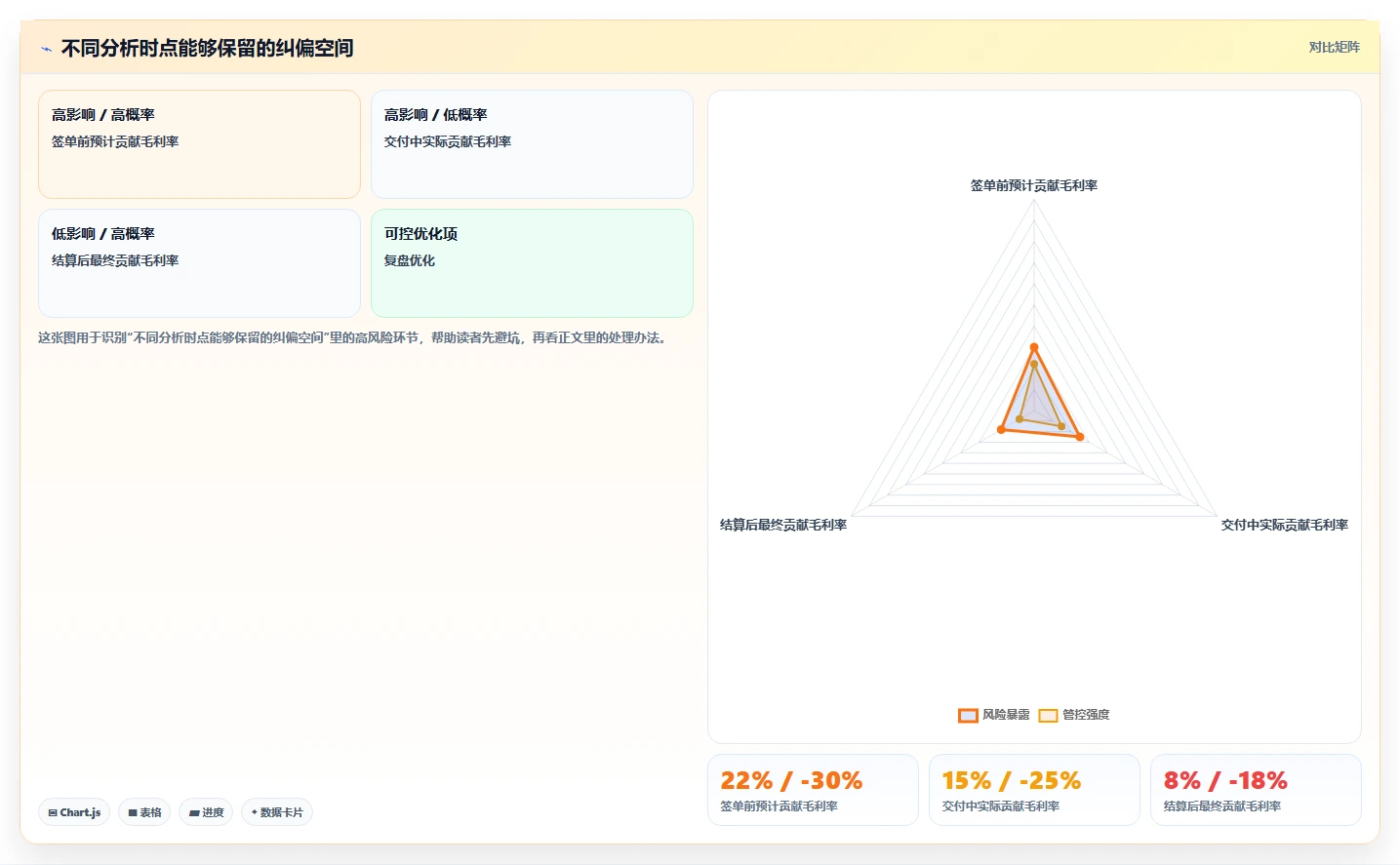Click the title 不同分析时点能够保留的纠偏空间
Viewport: 1400px width, 865px height.
coord(207,48)
